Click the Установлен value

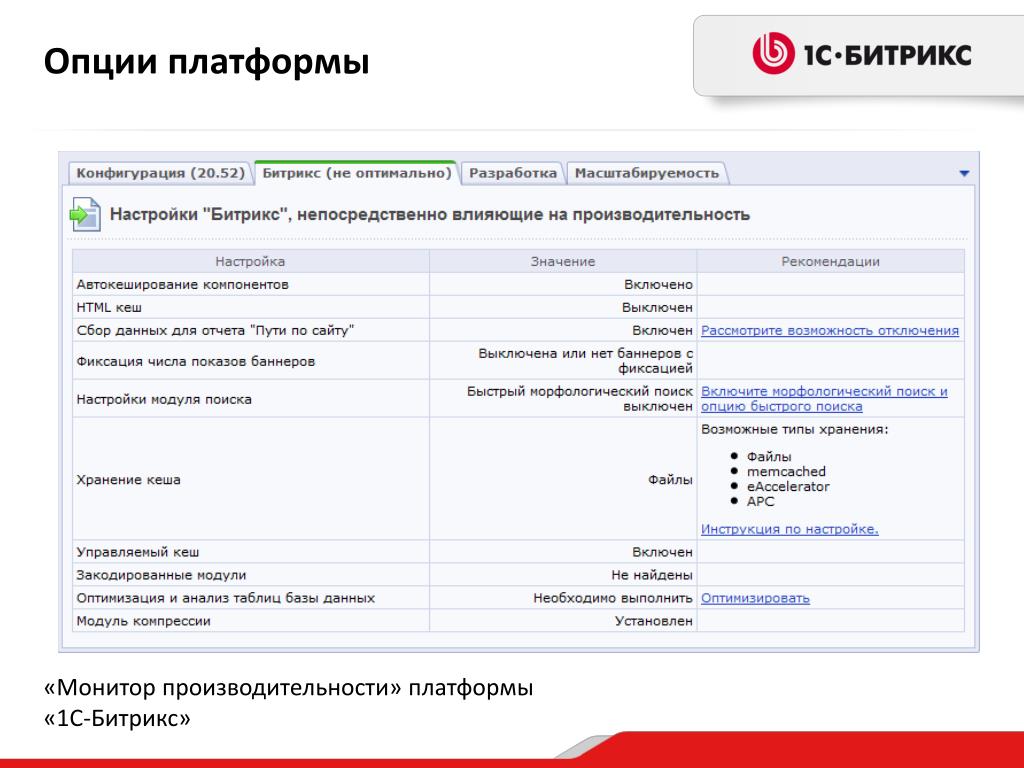click(654, 621)
